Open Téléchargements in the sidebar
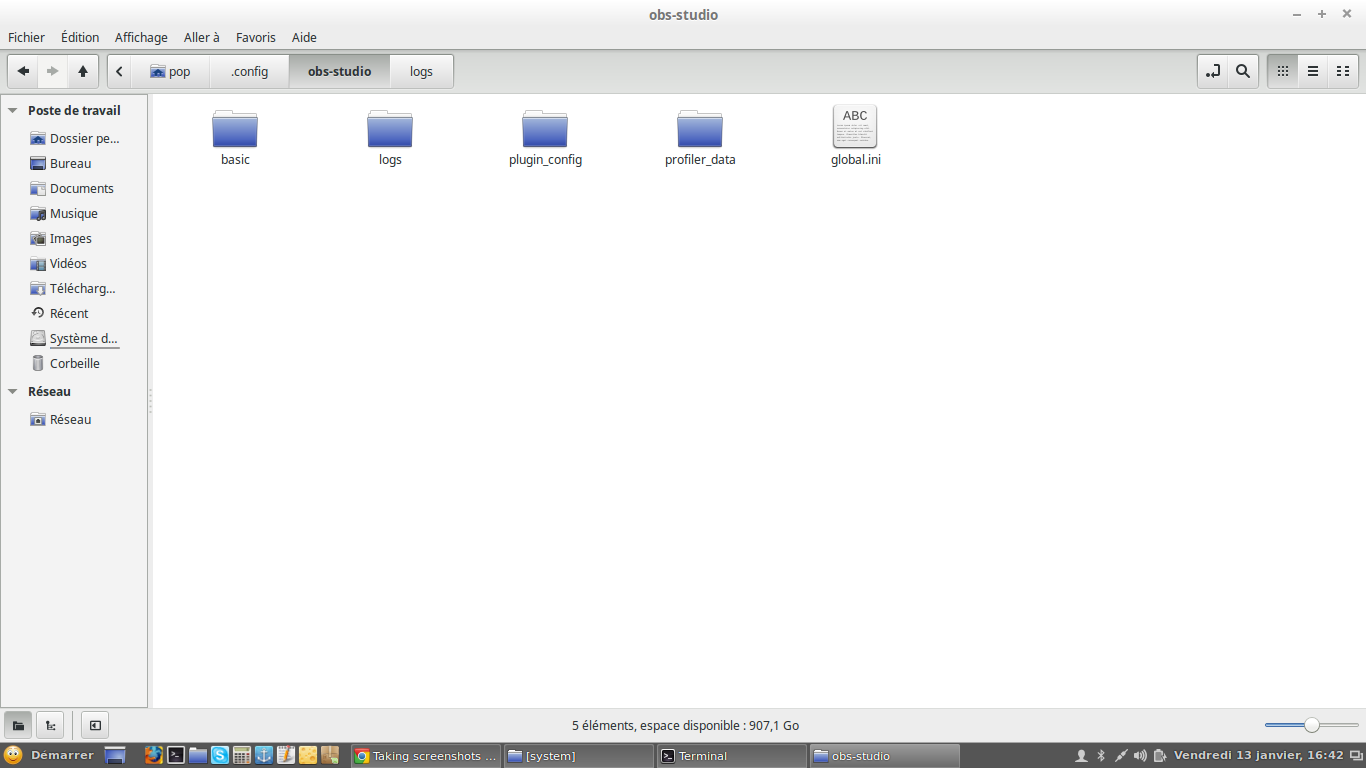This screenshot has height=768, width=1366. click(x=73, y=289)
